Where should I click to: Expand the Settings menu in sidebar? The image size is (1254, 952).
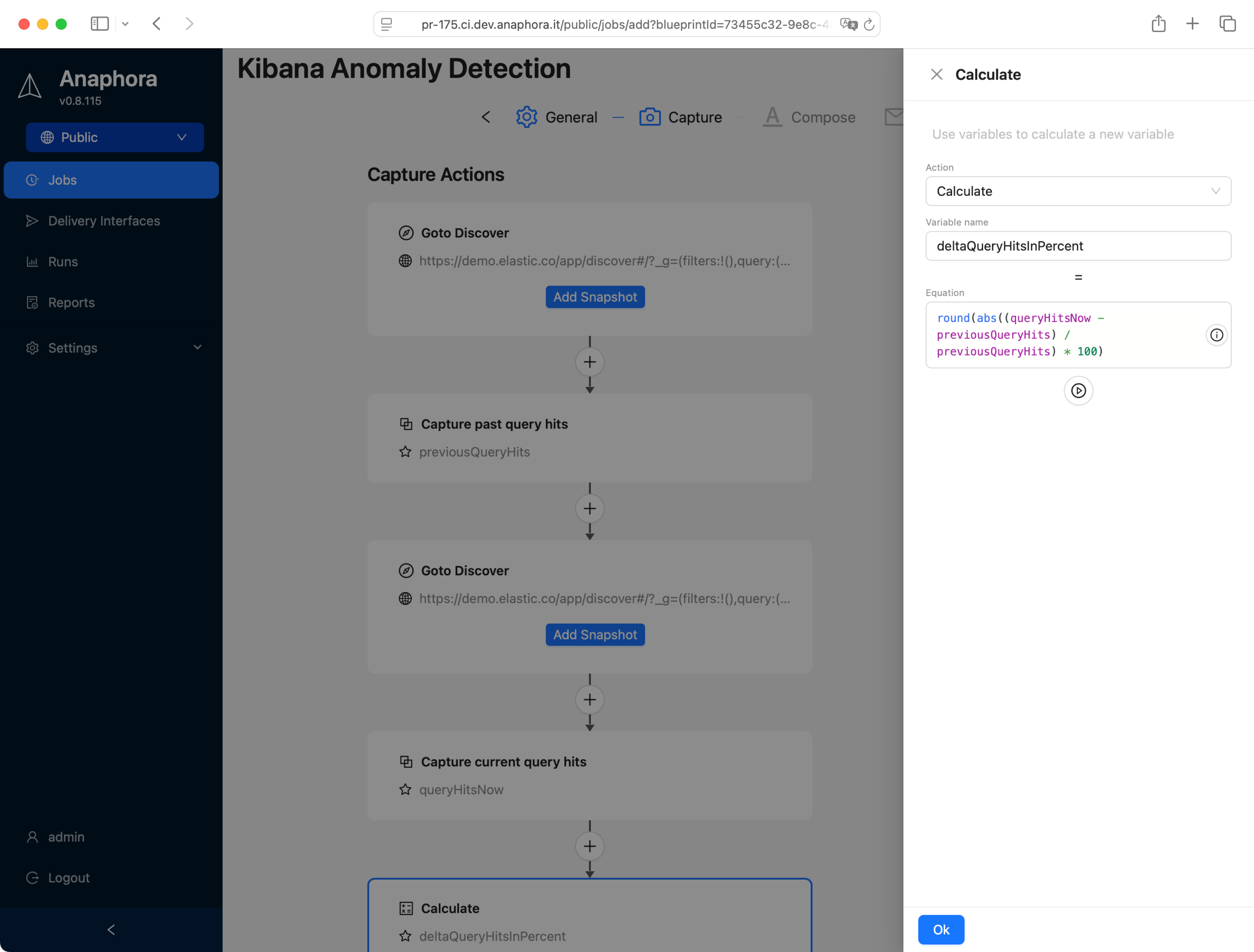(x=72, y=347)
